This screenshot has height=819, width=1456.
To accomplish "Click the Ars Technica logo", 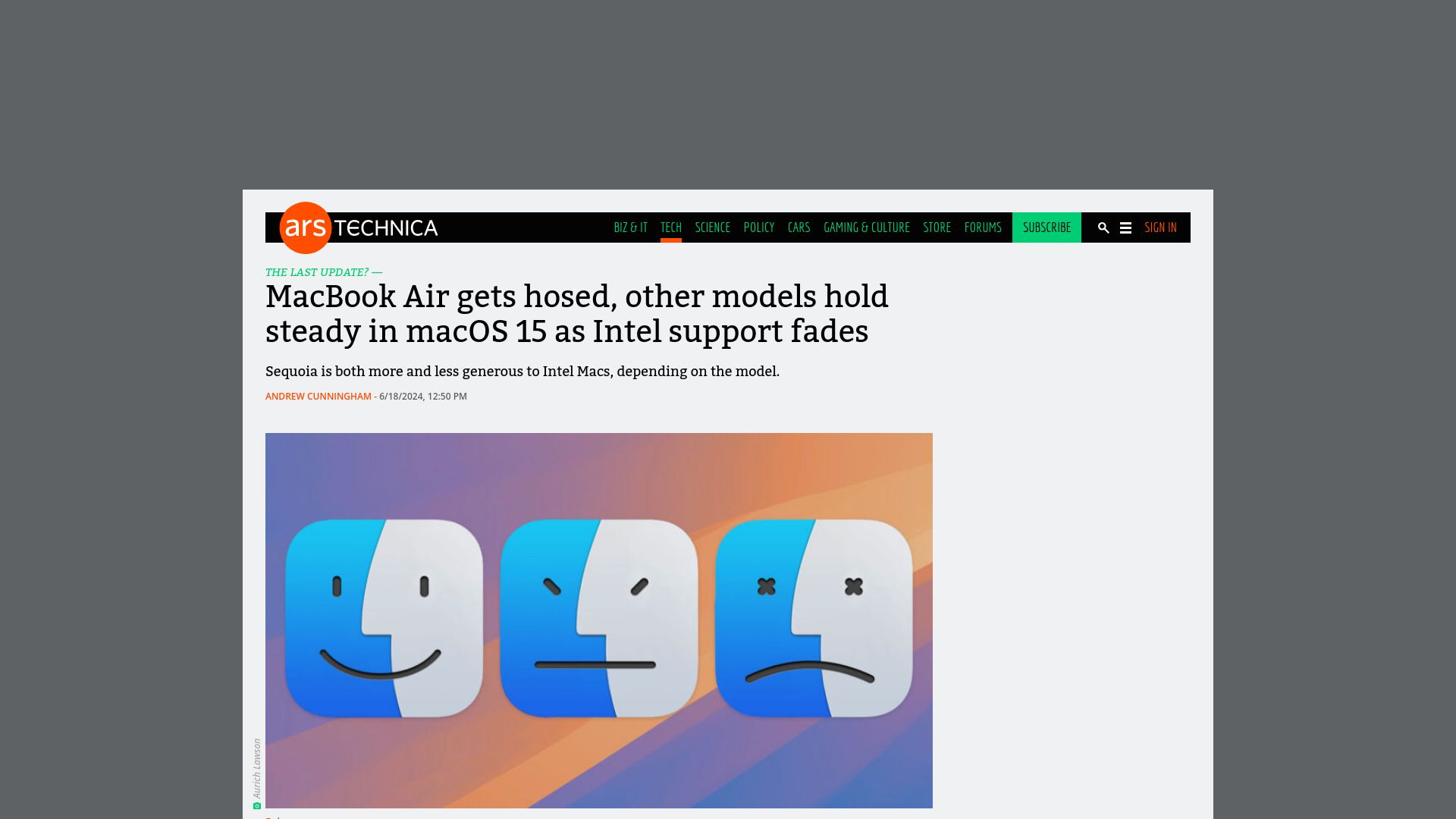I will coord(359,227).
